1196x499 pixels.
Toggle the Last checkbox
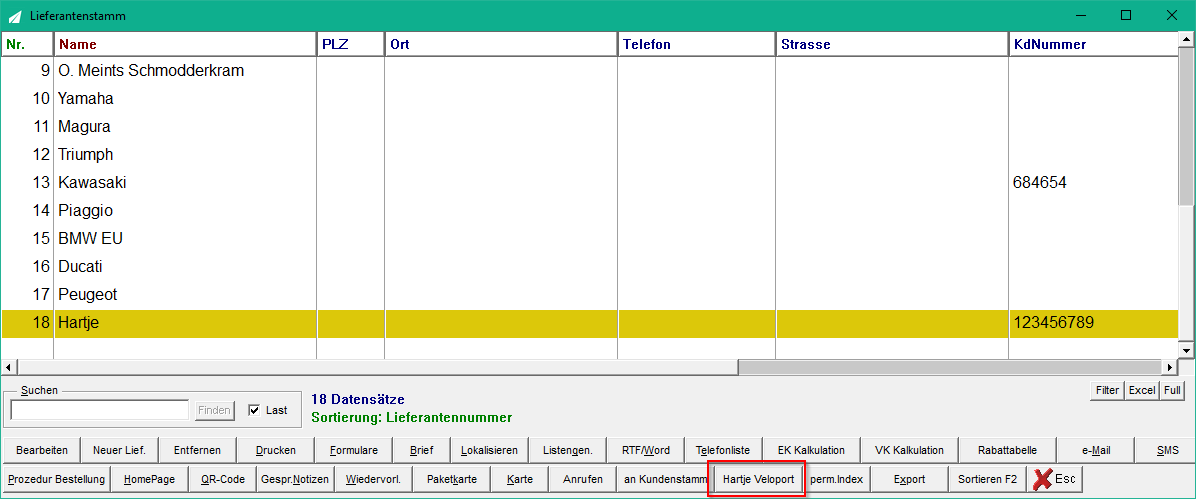pos(255,410)
